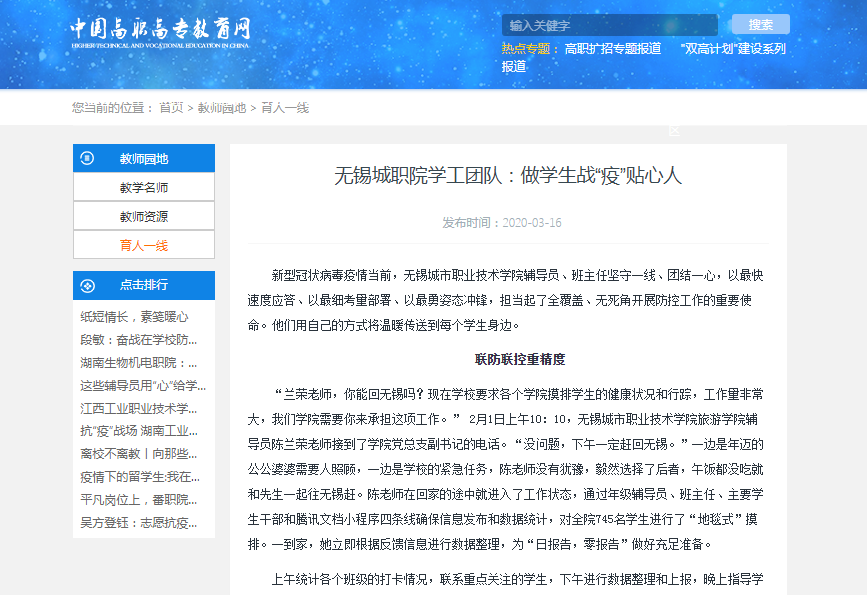
Task: Open the 高职扩招专题报道 hot topic link
Action: click(613, 49)
